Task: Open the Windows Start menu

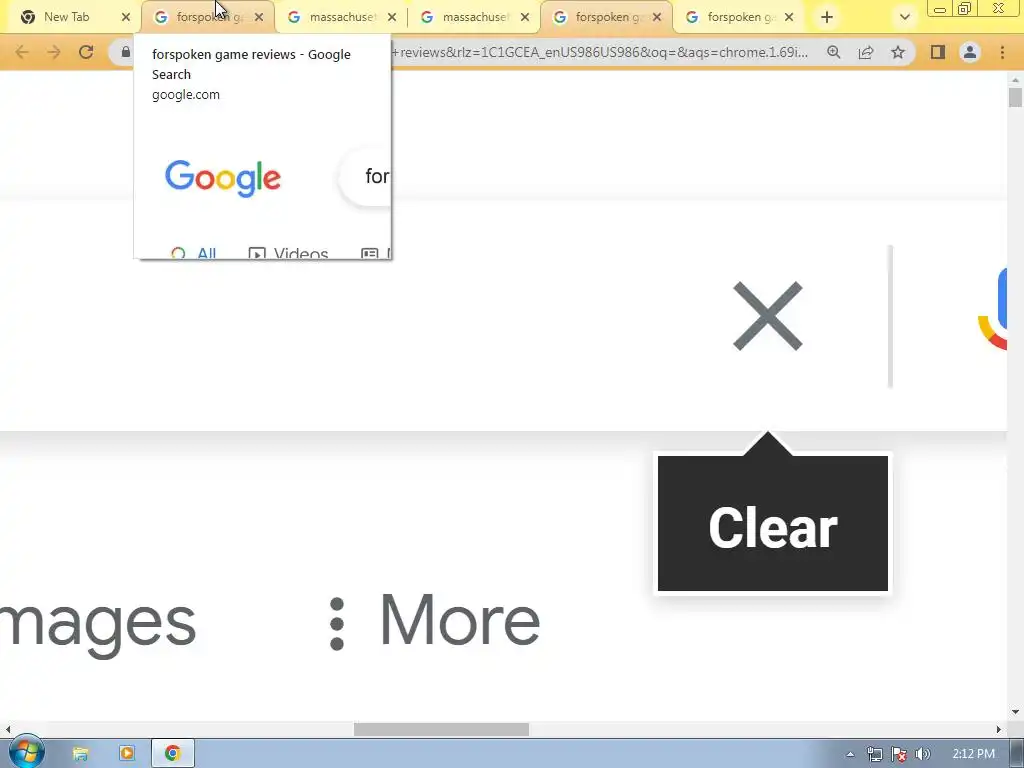Action: 26,753
